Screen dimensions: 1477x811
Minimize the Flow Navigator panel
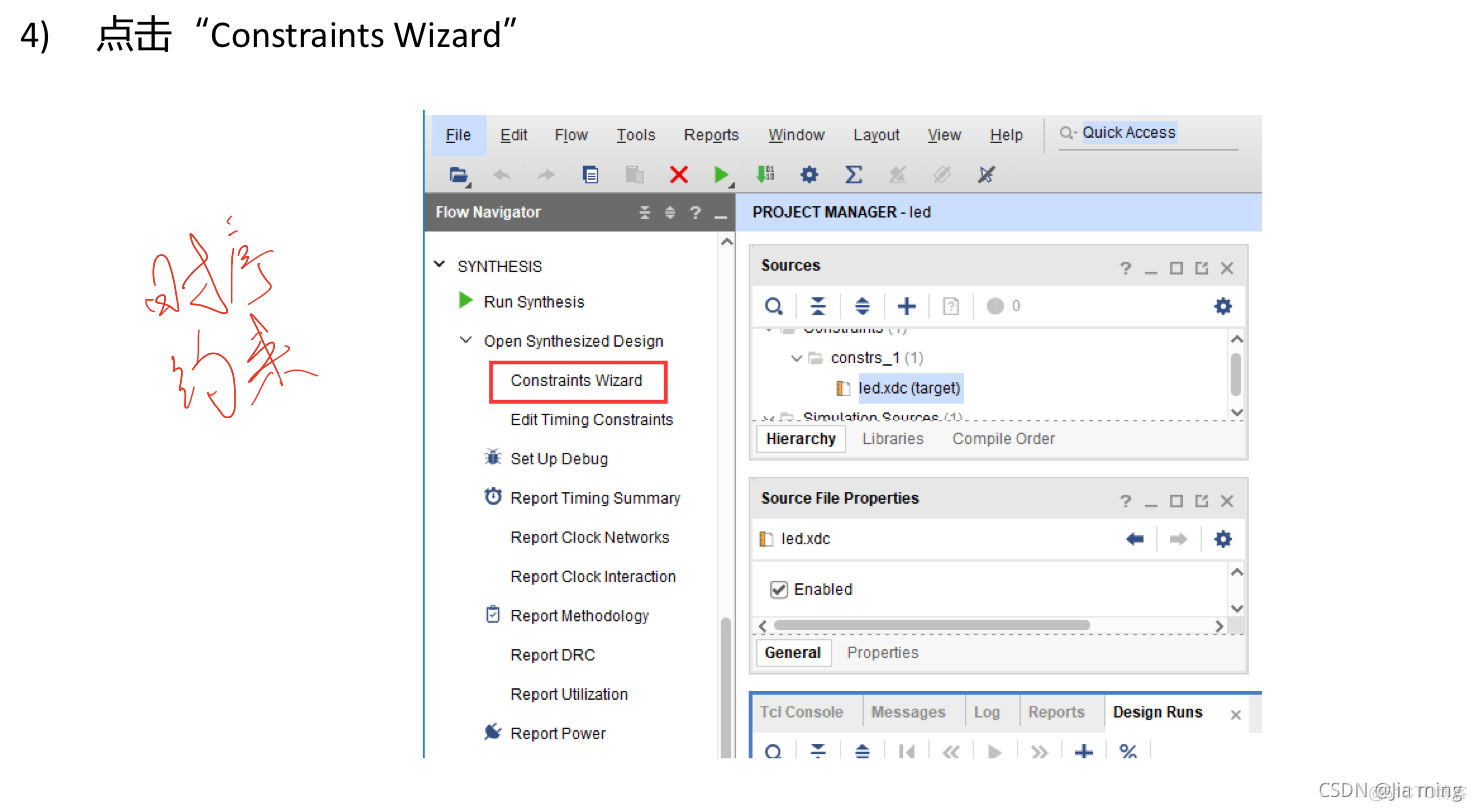pos(720,214)
